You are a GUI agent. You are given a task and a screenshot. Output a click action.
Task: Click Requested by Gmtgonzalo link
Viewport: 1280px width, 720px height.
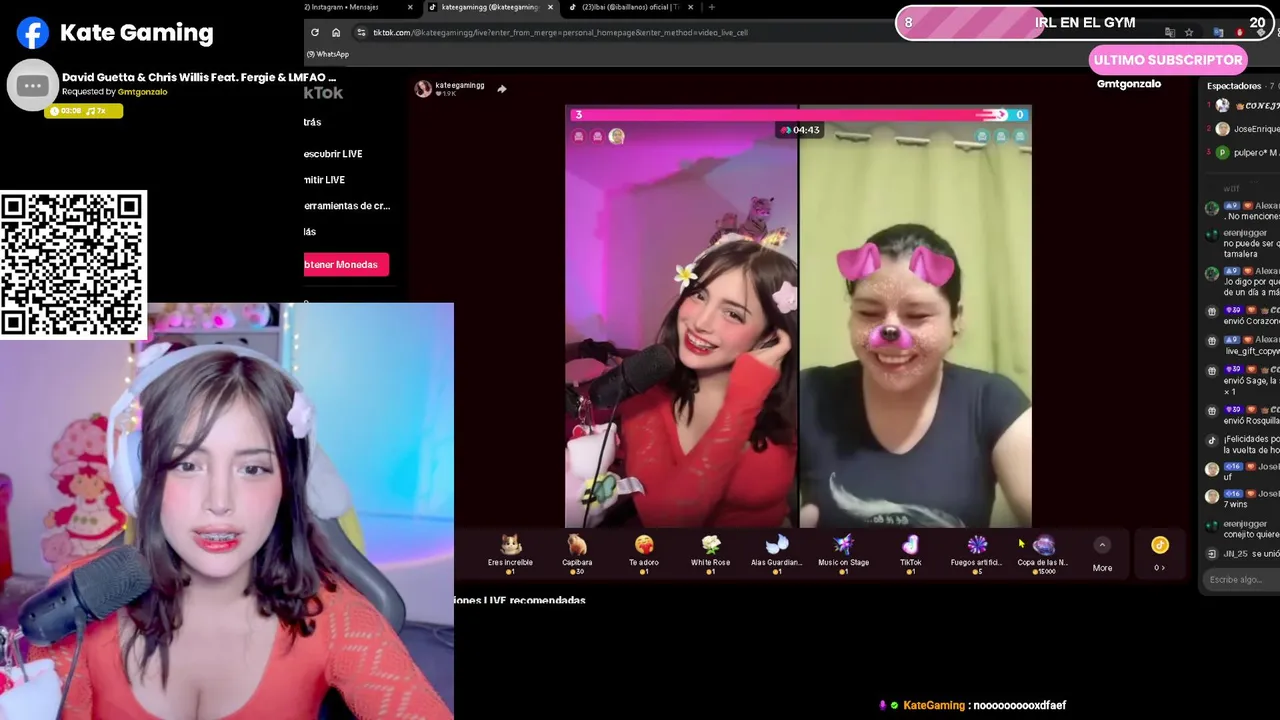click(x=115, y=92)
